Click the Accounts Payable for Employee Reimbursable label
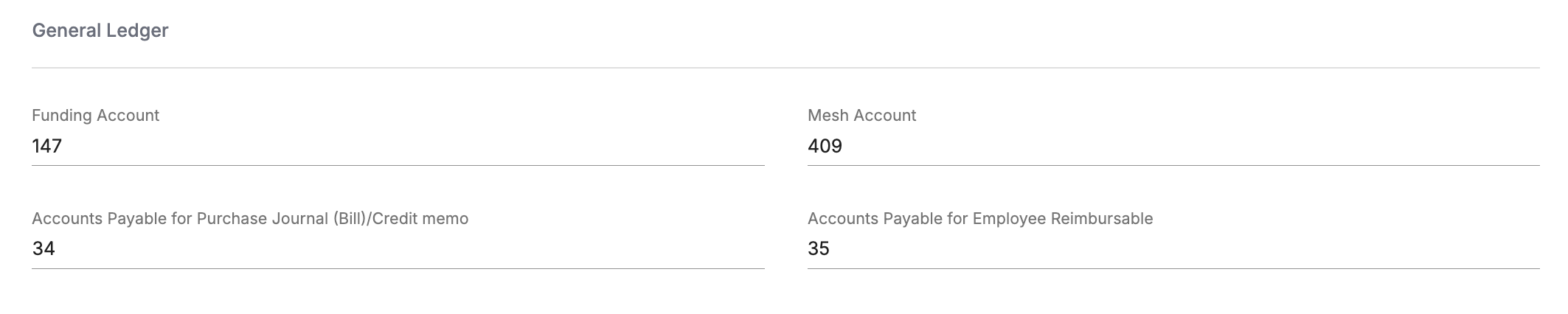 pos(979,219)
